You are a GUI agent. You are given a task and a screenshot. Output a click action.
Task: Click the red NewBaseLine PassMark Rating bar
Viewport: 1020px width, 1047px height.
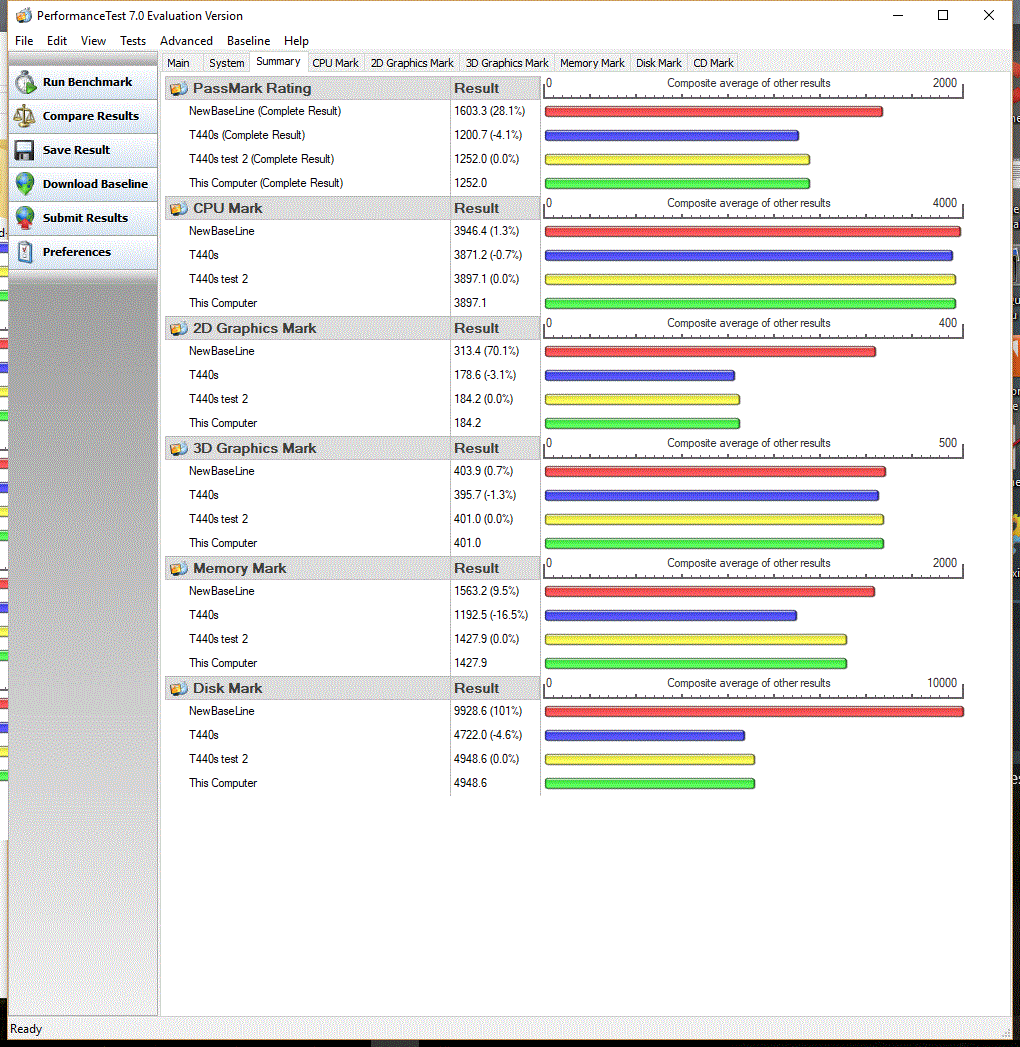(x=714, y=112)
